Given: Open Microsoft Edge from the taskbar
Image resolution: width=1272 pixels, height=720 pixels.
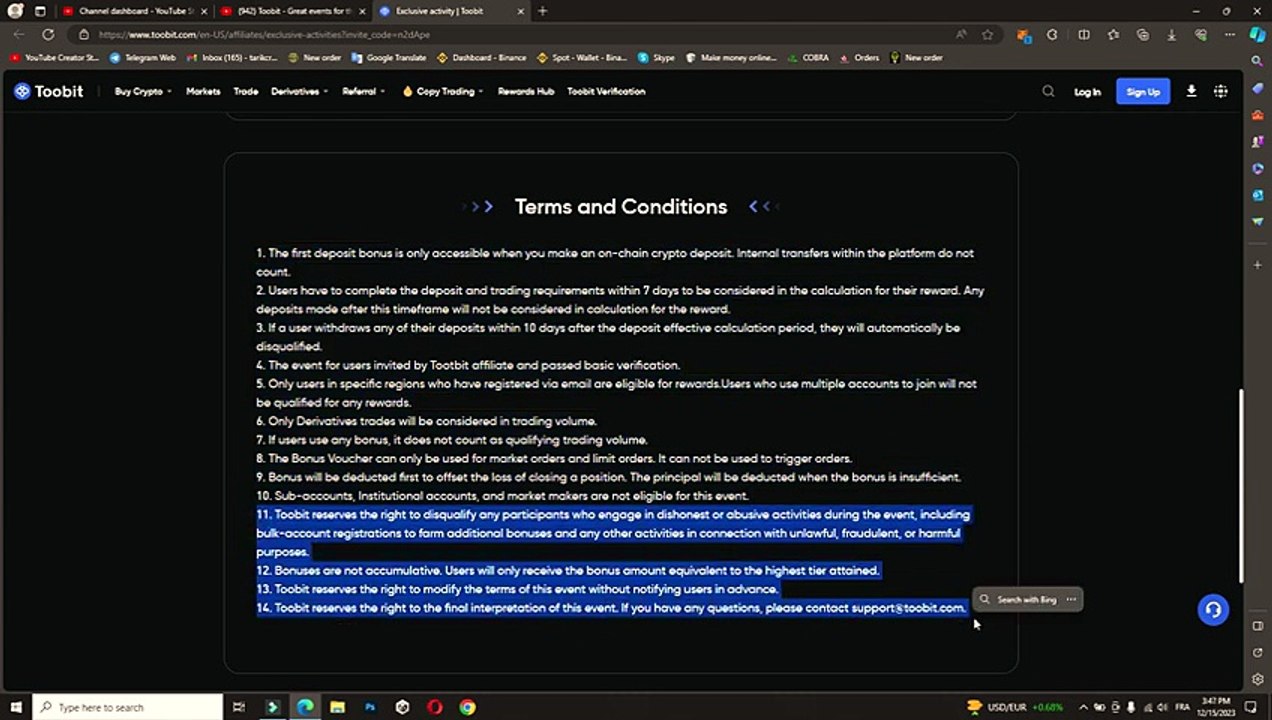Looking at the screenshot, I should (x=305, y=707).
